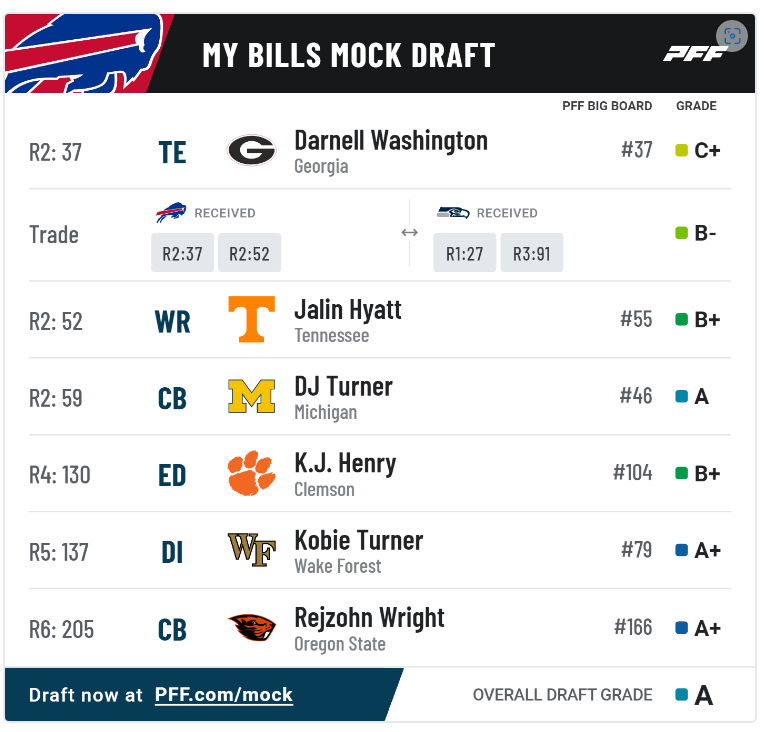Viewport: 771px width, 732px height.
Task: Click the overall draft grade A swatch
Action: point(682,695)
